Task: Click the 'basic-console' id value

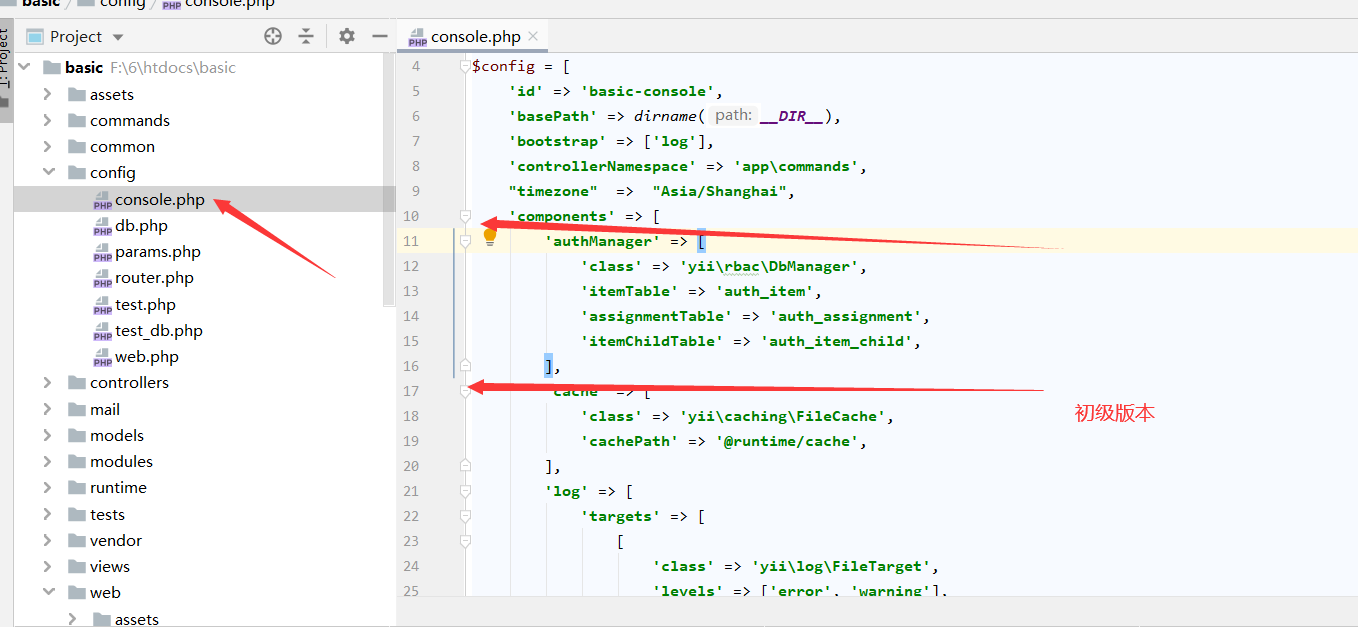Action: pos(647,91)
